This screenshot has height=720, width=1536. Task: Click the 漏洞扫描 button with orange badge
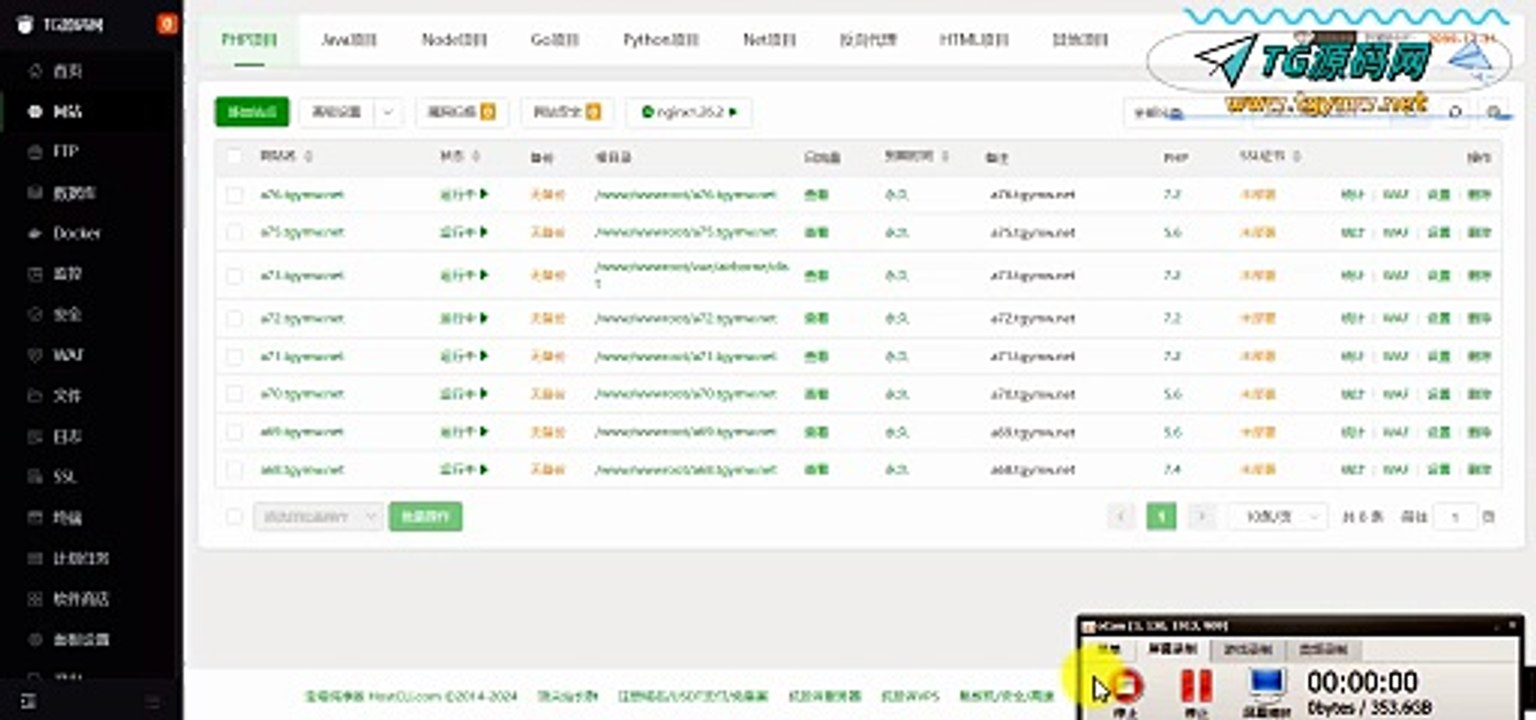461,113
